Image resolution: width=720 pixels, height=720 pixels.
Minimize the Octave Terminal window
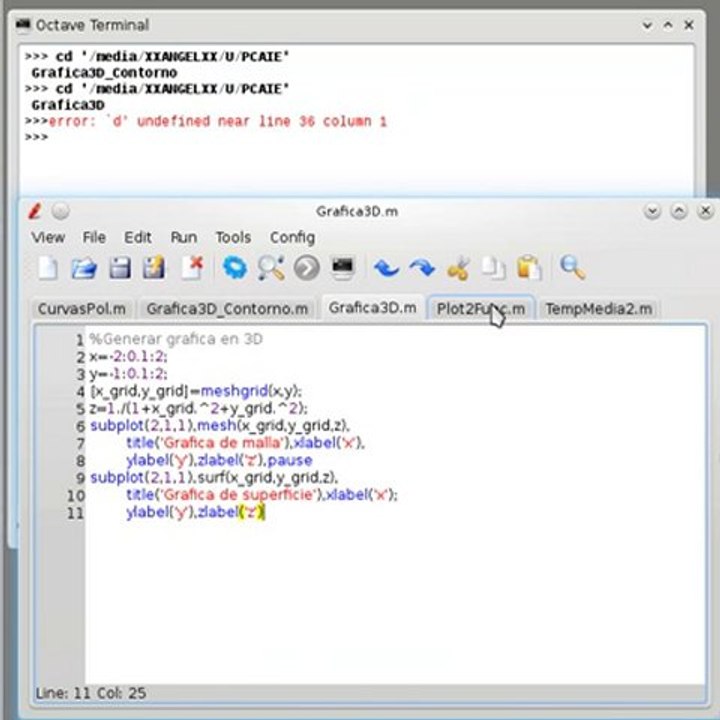tap(647, 25)
